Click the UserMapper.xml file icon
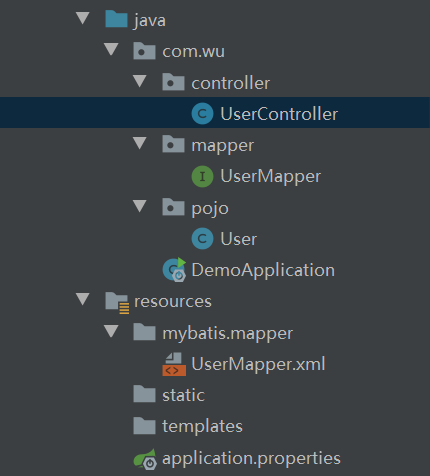430x476 pixels. tap(174, 364)
